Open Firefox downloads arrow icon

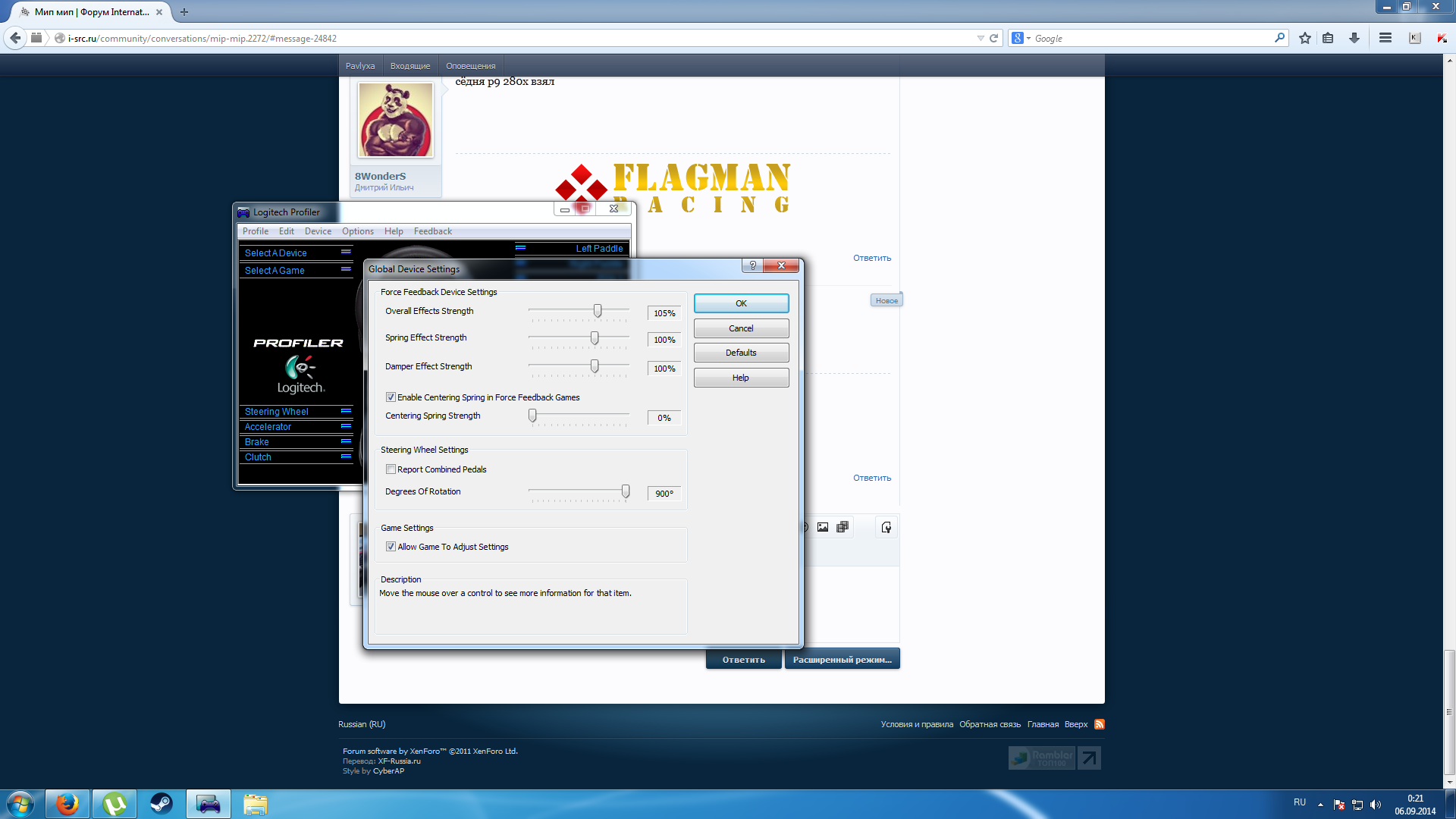pos(1354,38)
